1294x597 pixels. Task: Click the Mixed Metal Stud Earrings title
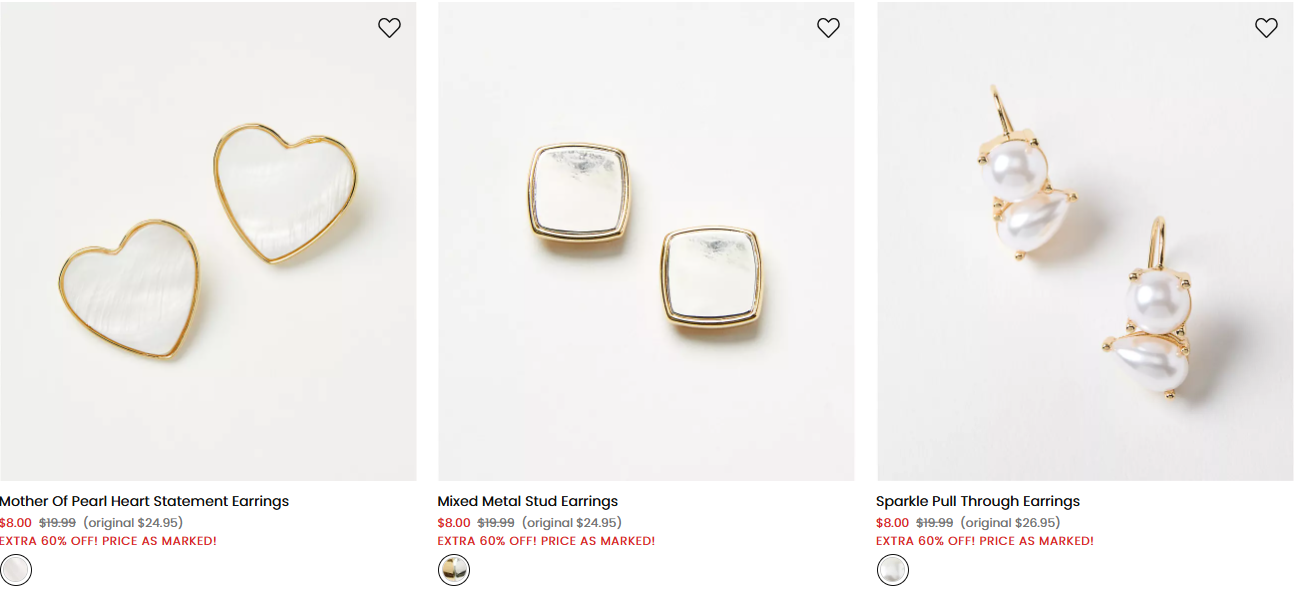tap(528, 501)
